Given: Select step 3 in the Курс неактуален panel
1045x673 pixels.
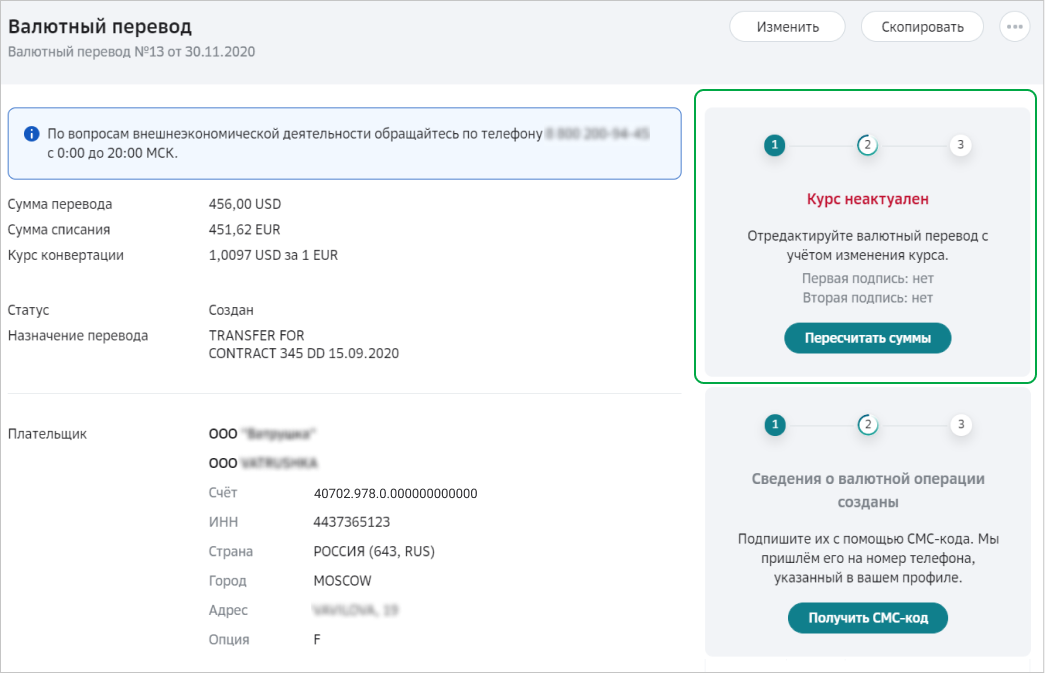Looking at the screenshot, I should [x=960, y=145].
